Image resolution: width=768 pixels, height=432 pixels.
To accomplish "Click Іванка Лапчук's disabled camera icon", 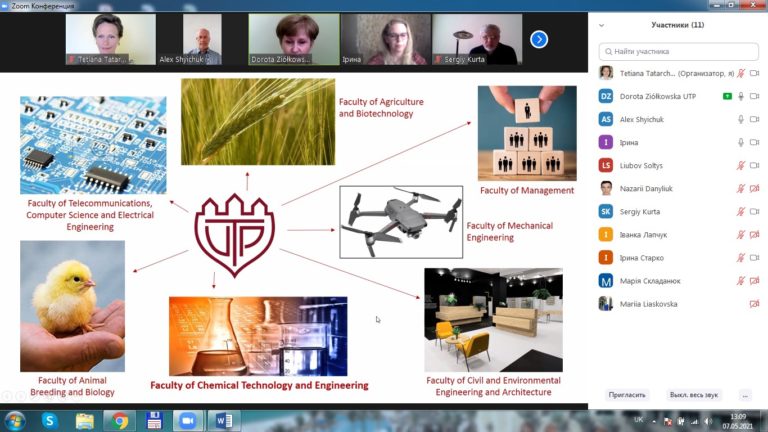I will coord(754,235).
